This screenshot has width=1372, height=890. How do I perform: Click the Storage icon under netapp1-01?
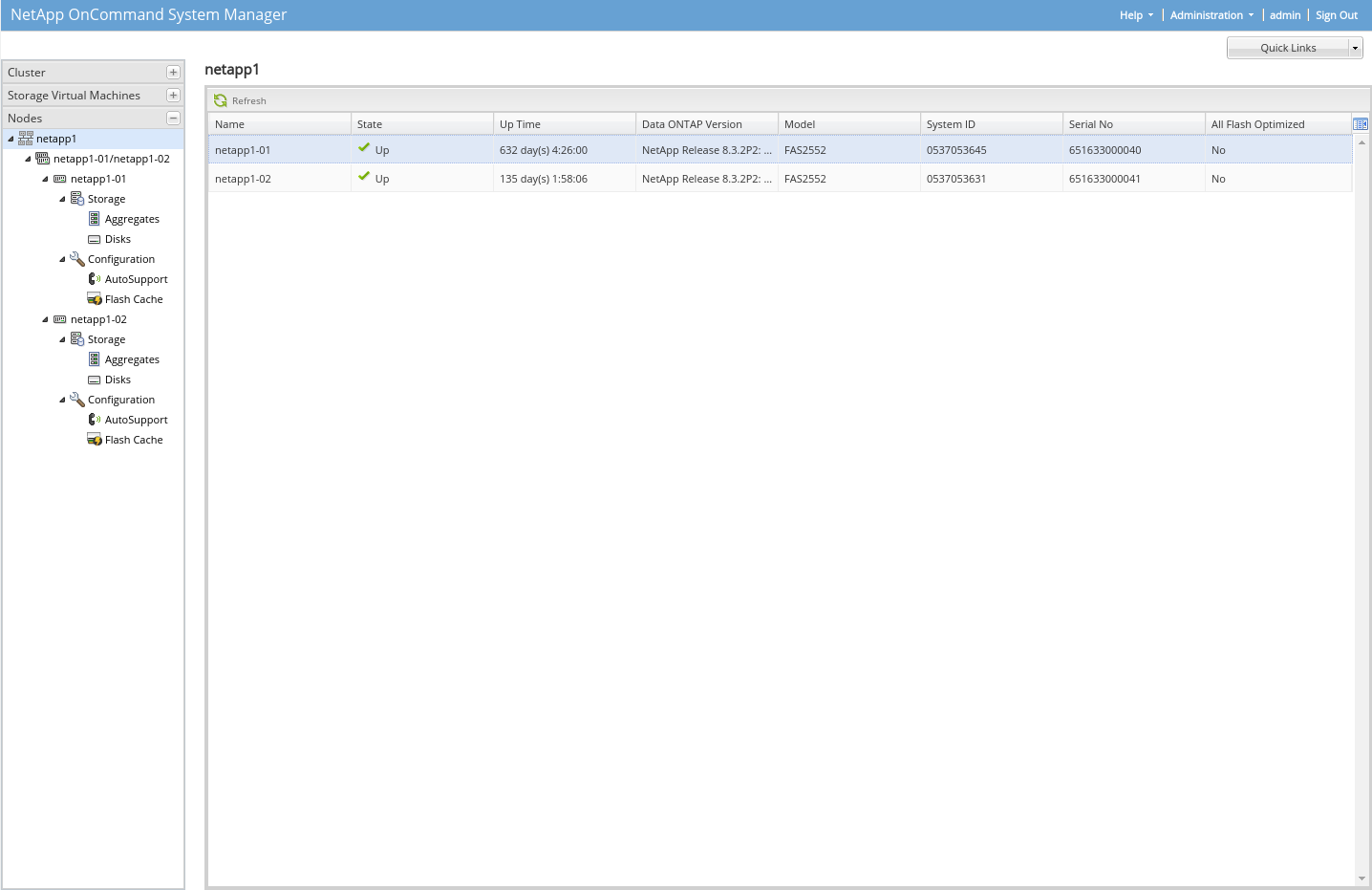point(77,199)
